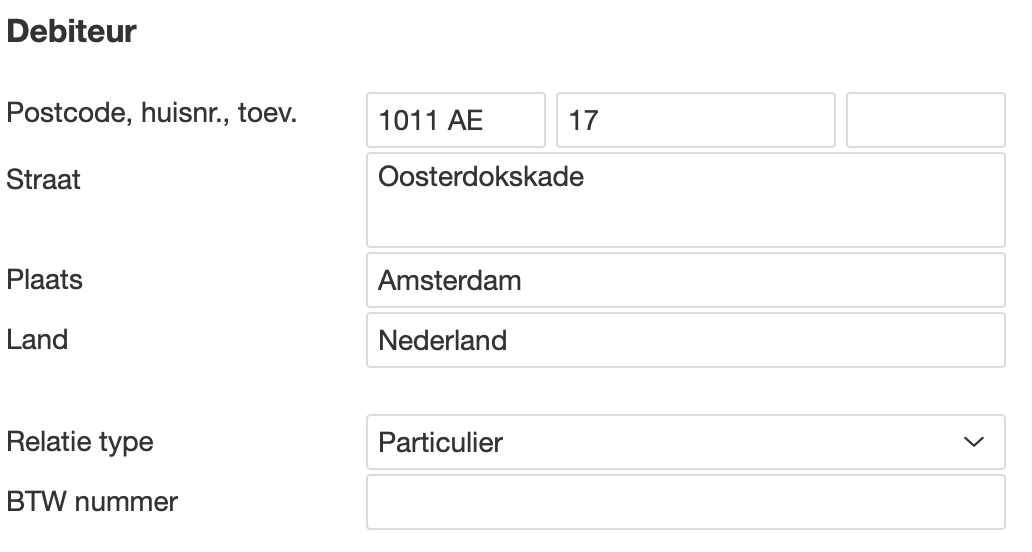
Task: Click the BTW nummer label
Action: click(92, 500)
